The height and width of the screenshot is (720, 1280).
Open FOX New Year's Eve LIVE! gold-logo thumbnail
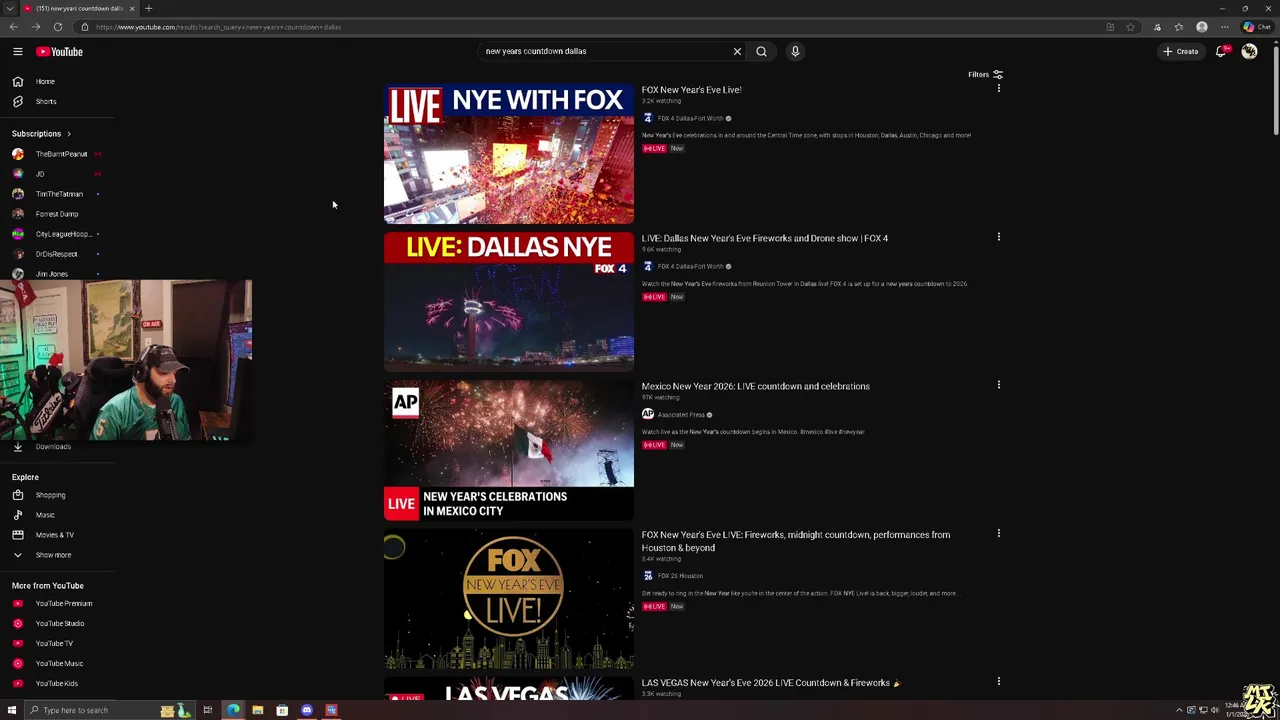tap(509, 598)
